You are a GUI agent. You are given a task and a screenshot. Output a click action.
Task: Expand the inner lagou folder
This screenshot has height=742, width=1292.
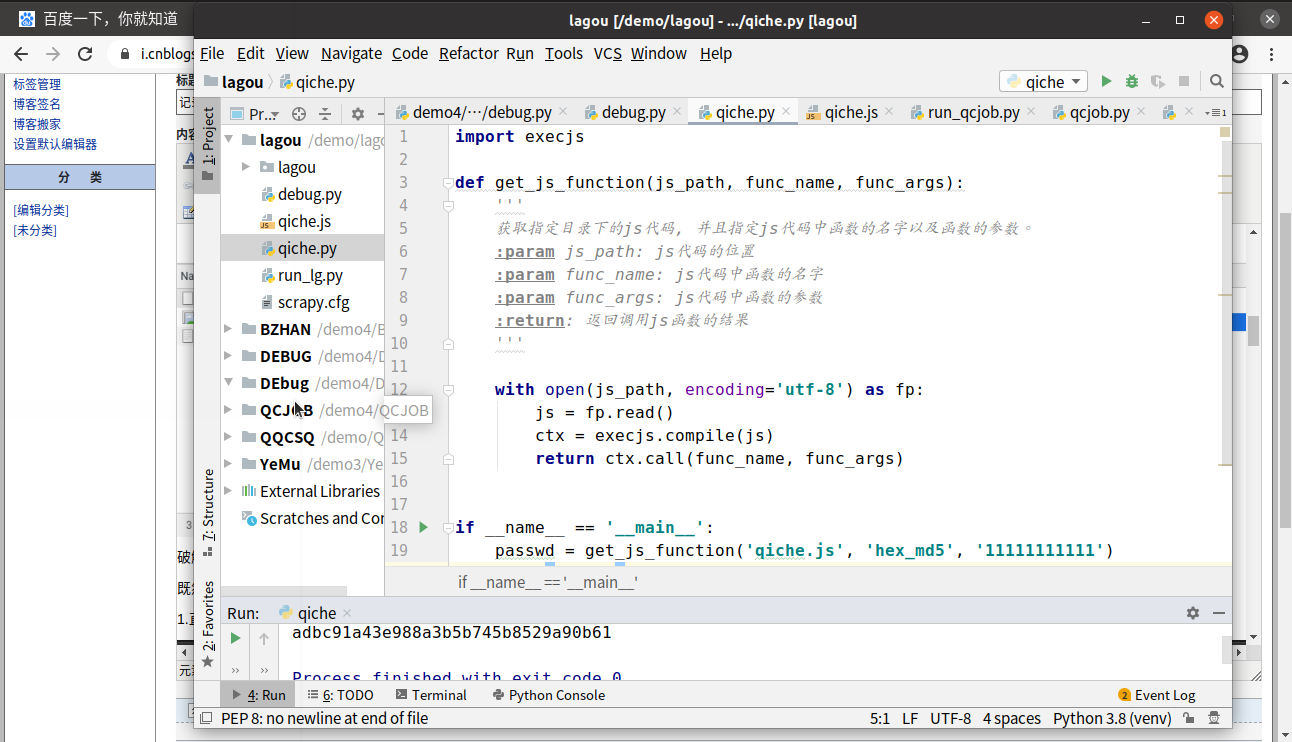coord(246,167)
